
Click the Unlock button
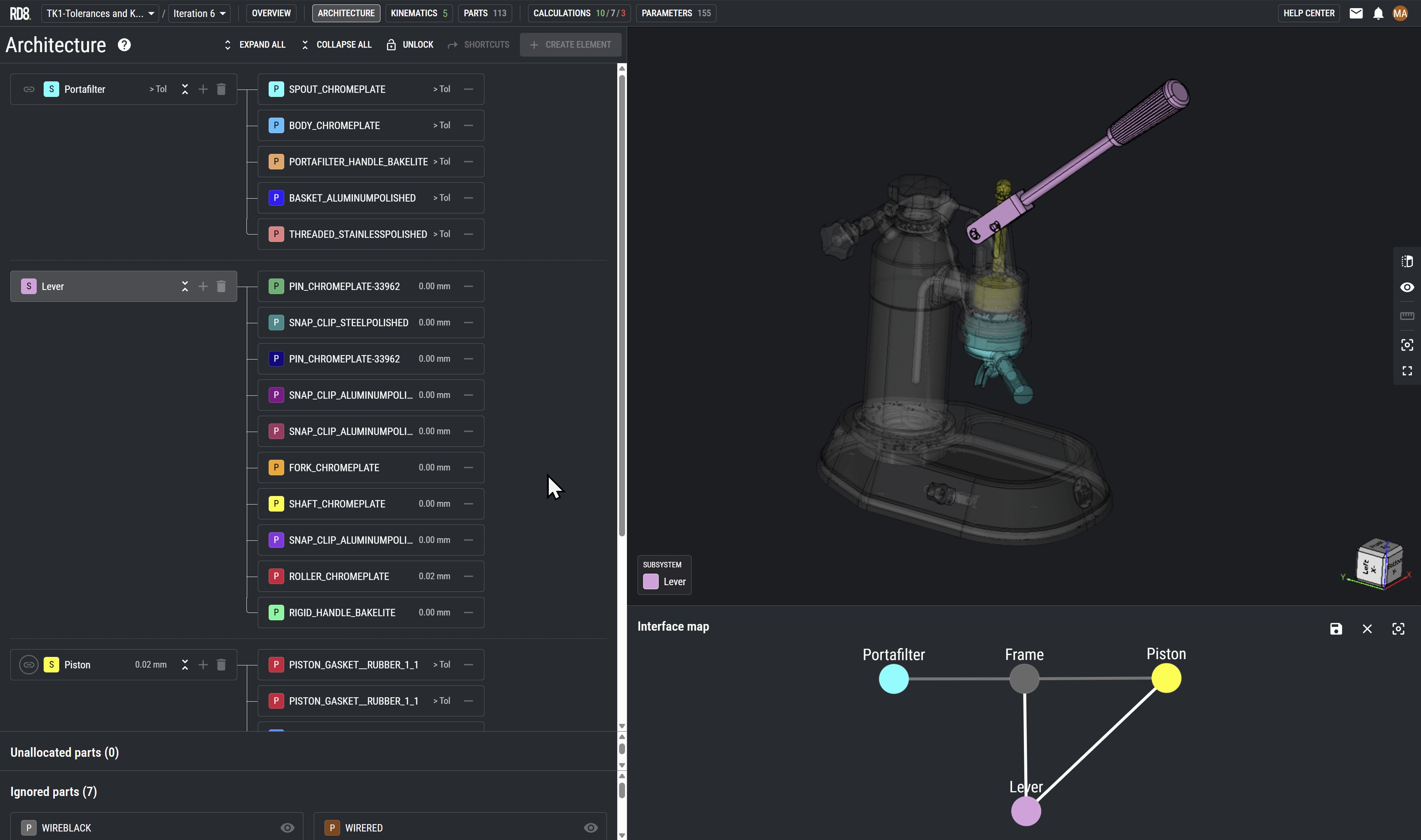[x=410, y=45]
